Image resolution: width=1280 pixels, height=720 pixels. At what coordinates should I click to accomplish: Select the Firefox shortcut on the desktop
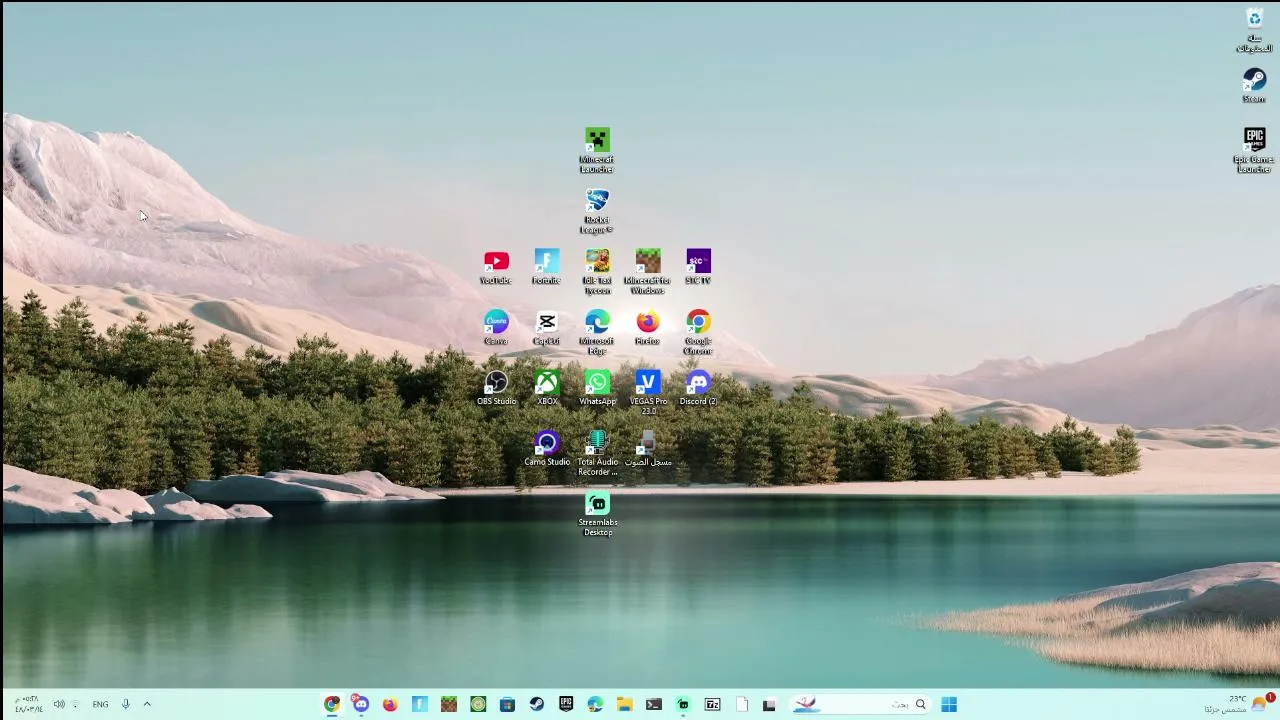[x=648, y=328]
